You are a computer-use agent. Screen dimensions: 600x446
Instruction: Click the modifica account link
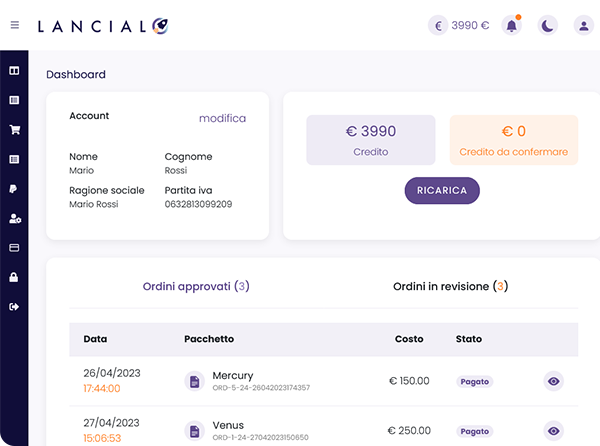222,118
